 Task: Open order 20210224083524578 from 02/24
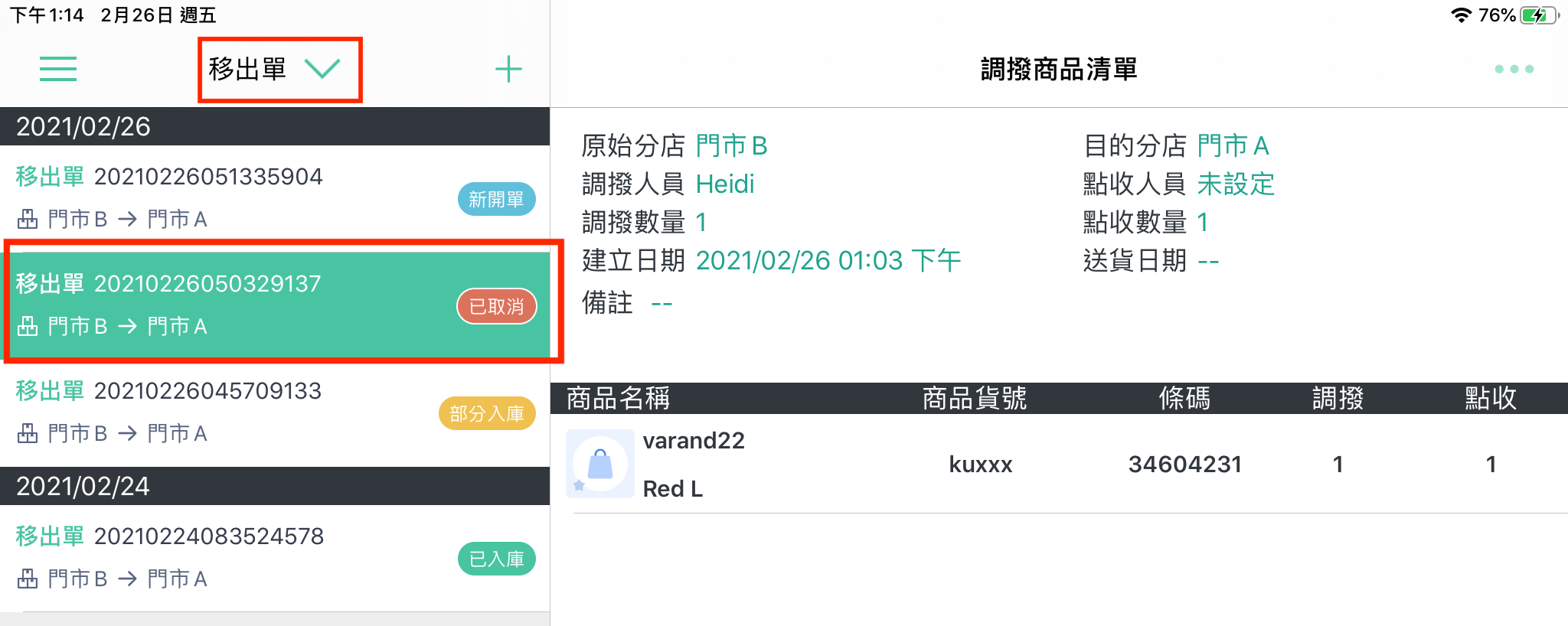click(275, 558)
